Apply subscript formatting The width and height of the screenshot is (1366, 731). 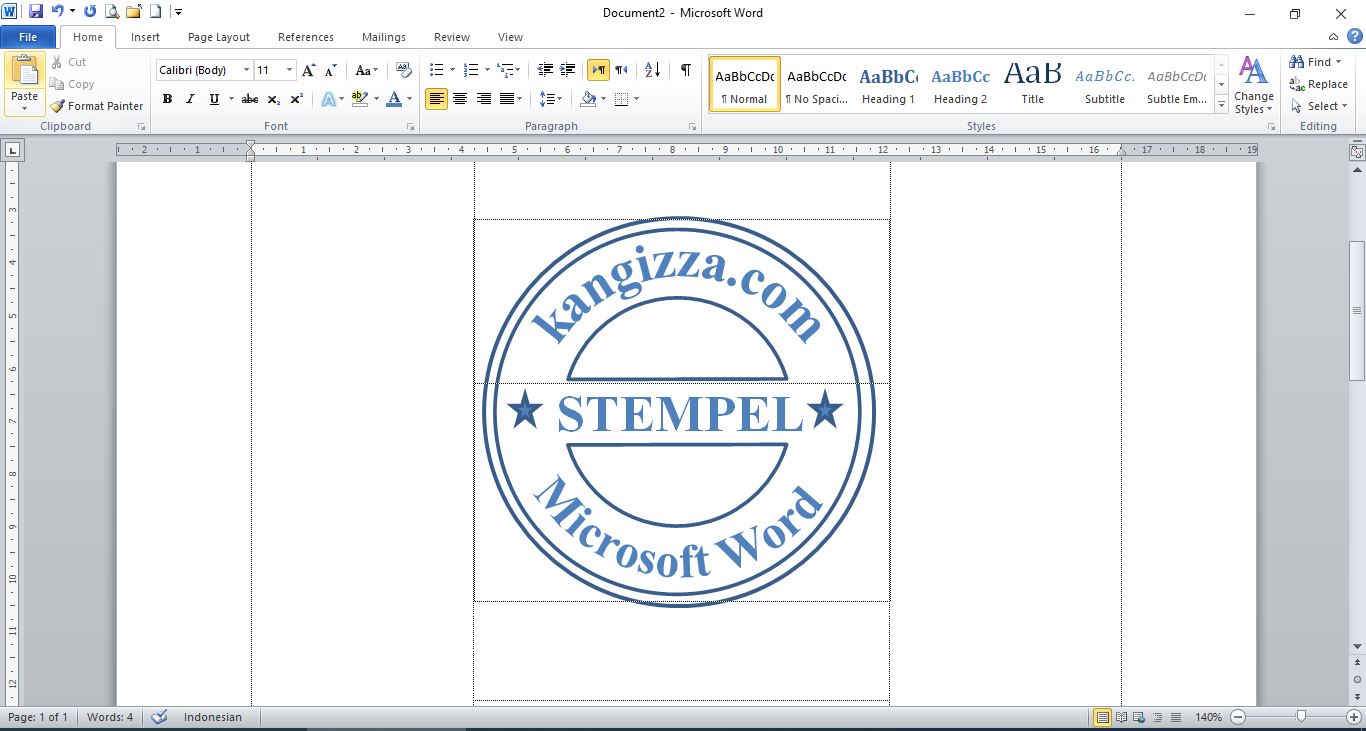pos(274,99)
